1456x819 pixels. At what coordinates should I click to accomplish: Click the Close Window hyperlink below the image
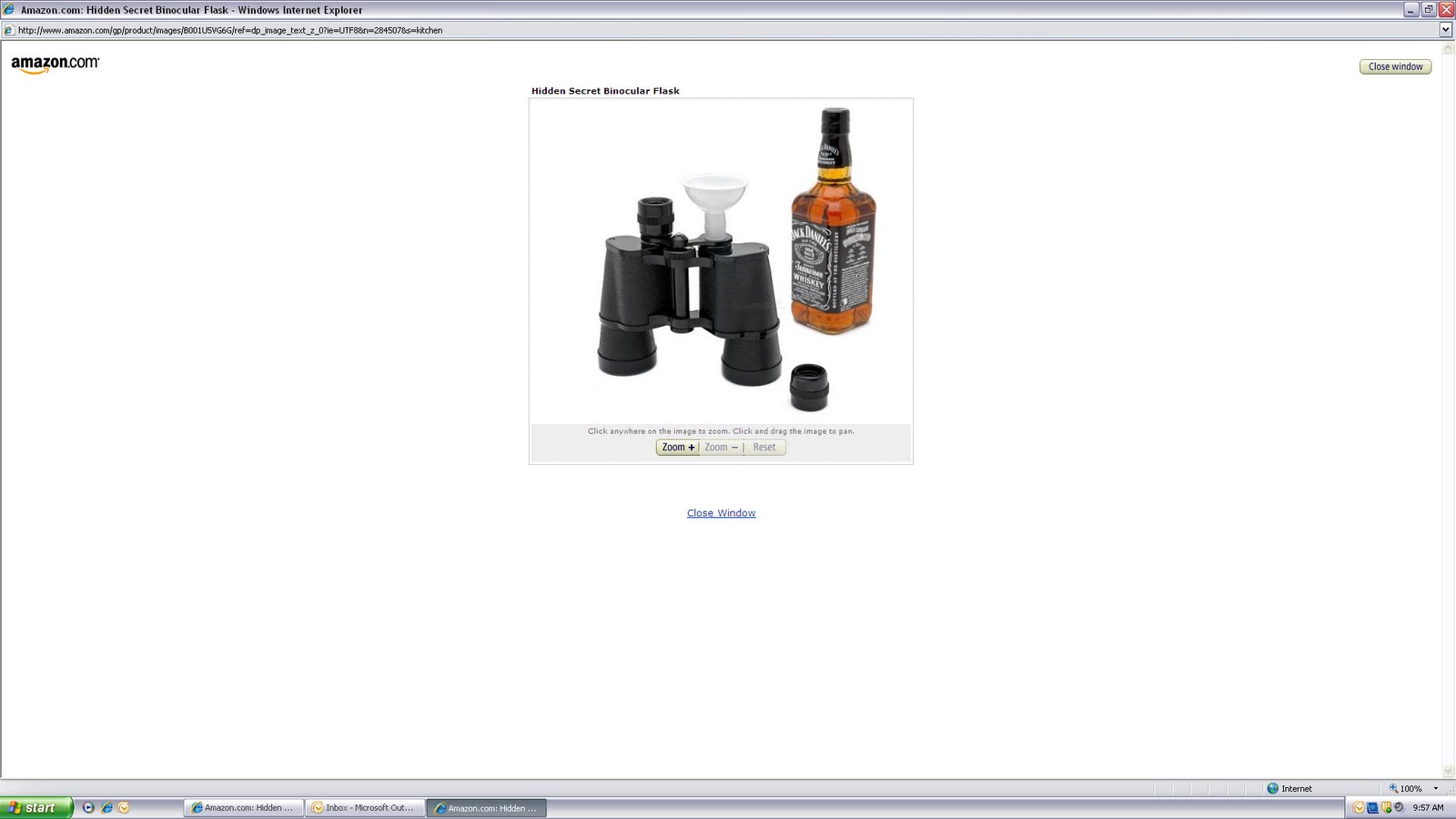click(721, 513)
